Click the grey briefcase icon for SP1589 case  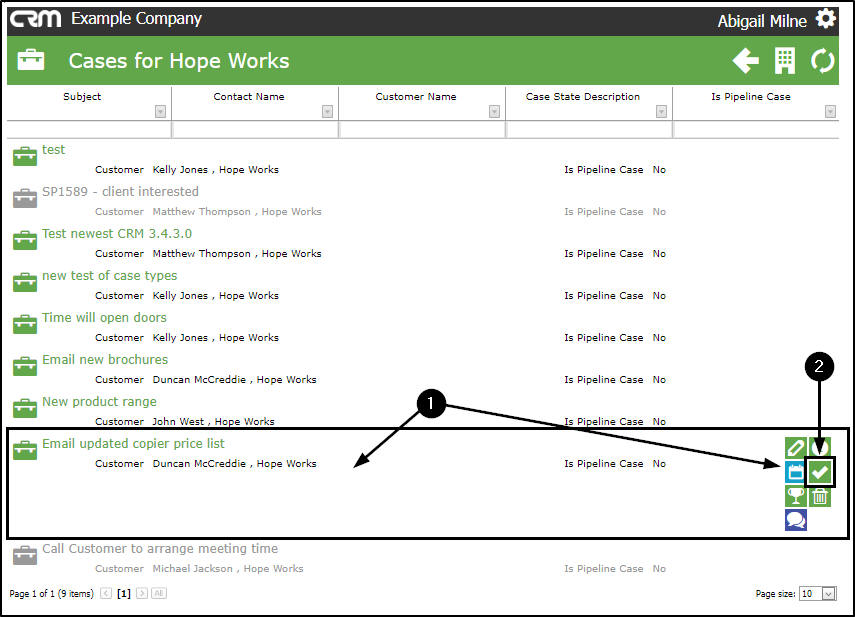25,198
